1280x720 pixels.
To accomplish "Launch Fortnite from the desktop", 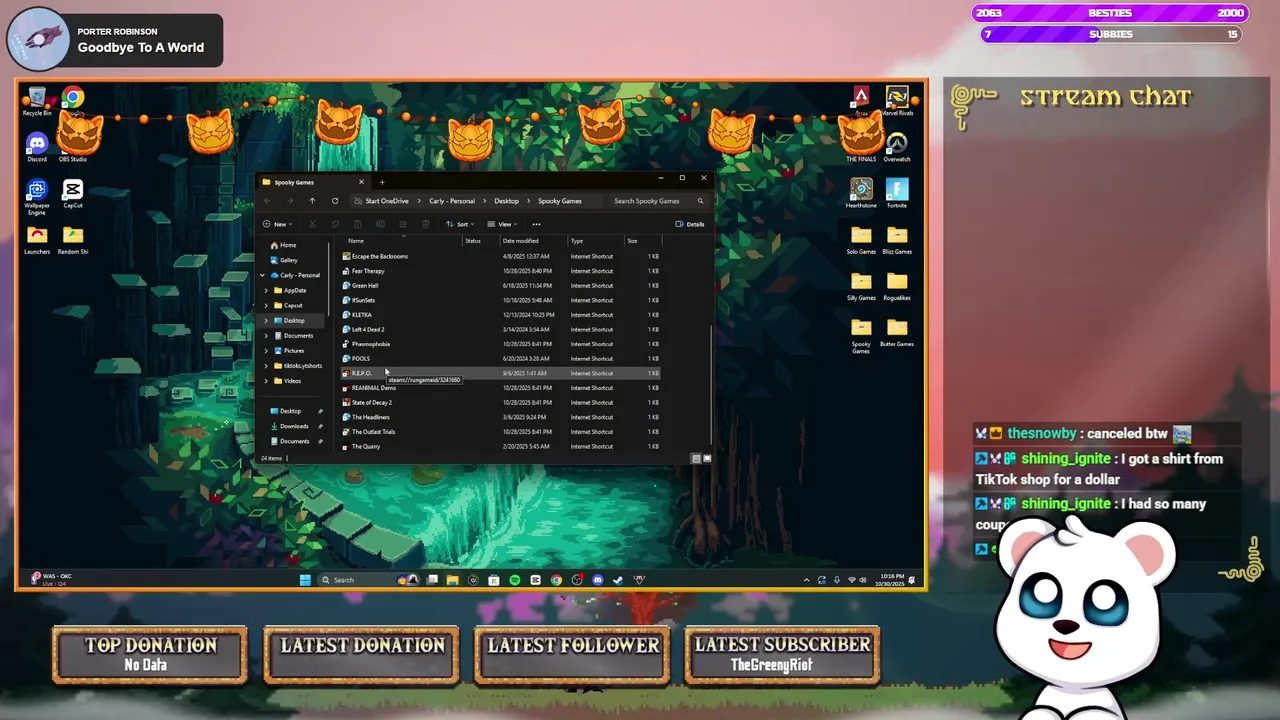I will [897, 193].
